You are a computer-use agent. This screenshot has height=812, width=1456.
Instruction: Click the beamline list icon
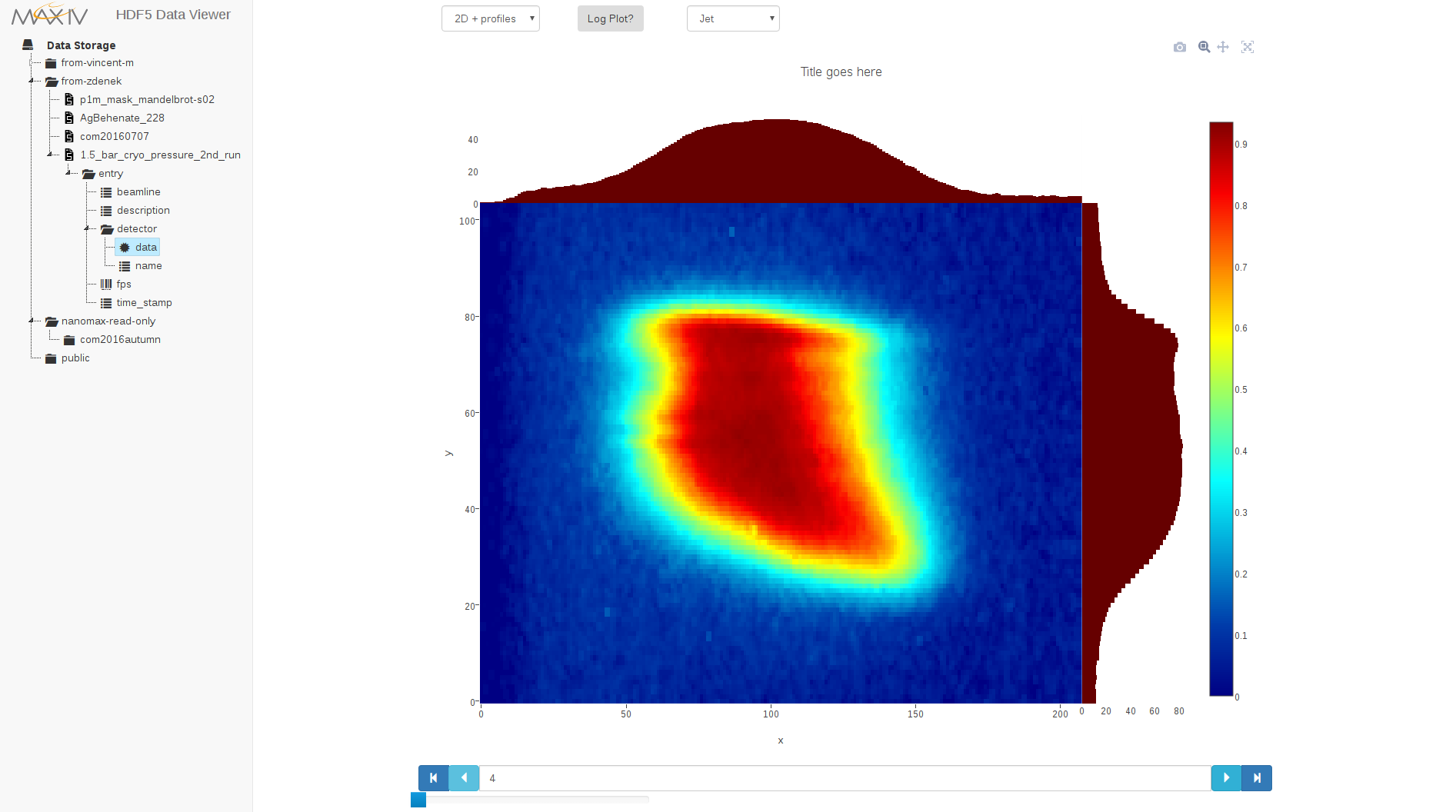pos(106,192)
